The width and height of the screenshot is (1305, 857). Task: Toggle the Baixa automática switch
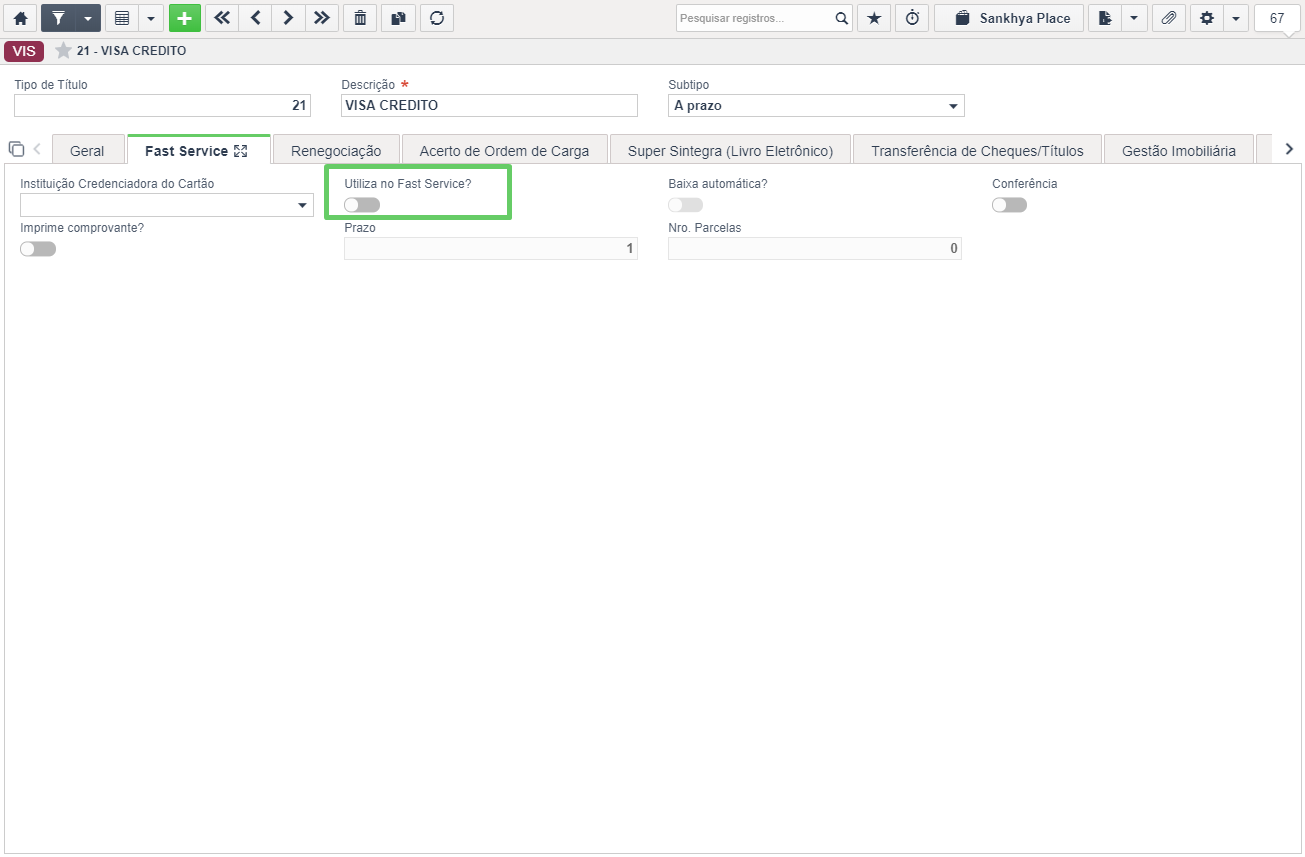pyautogui.click(x=686, y=205)
